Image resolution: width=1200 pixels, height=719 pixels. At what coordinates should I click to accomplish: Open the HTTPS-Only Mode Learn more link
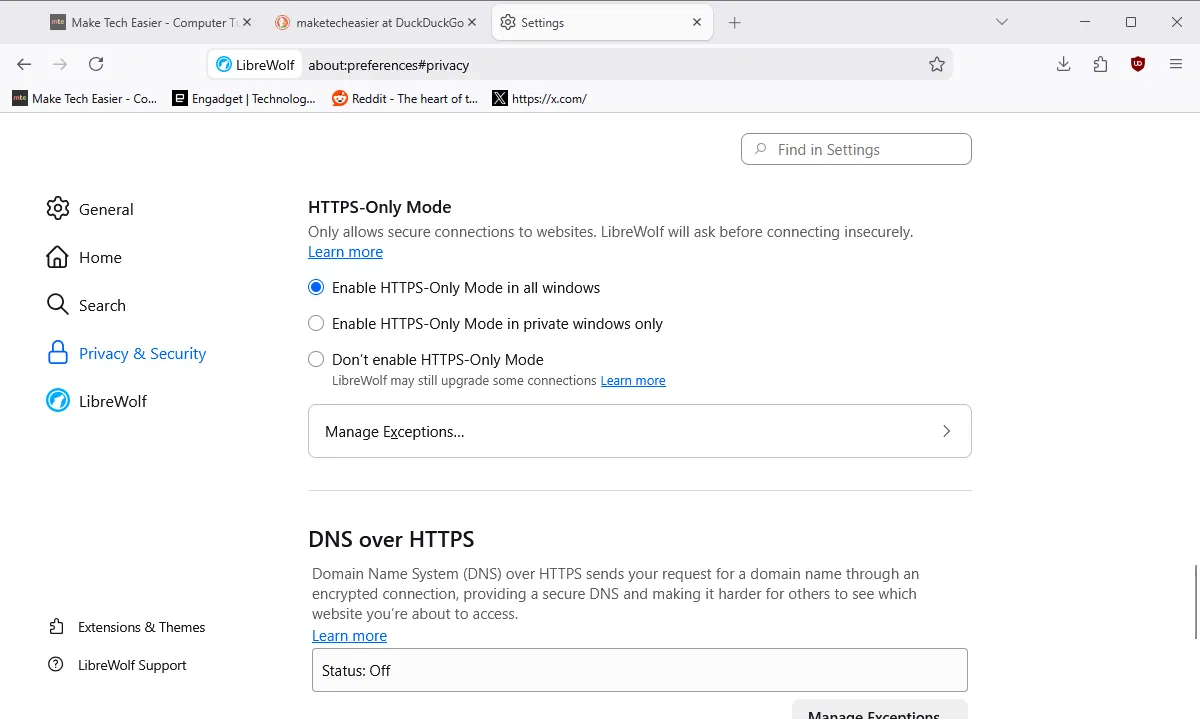345,251
